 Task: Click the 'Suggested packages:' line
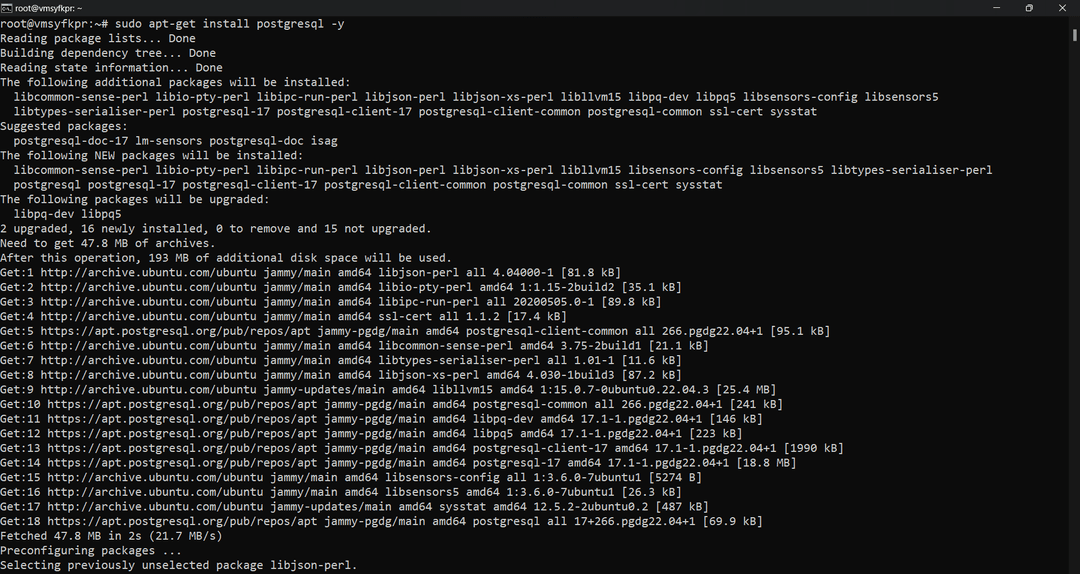point(64,126)
